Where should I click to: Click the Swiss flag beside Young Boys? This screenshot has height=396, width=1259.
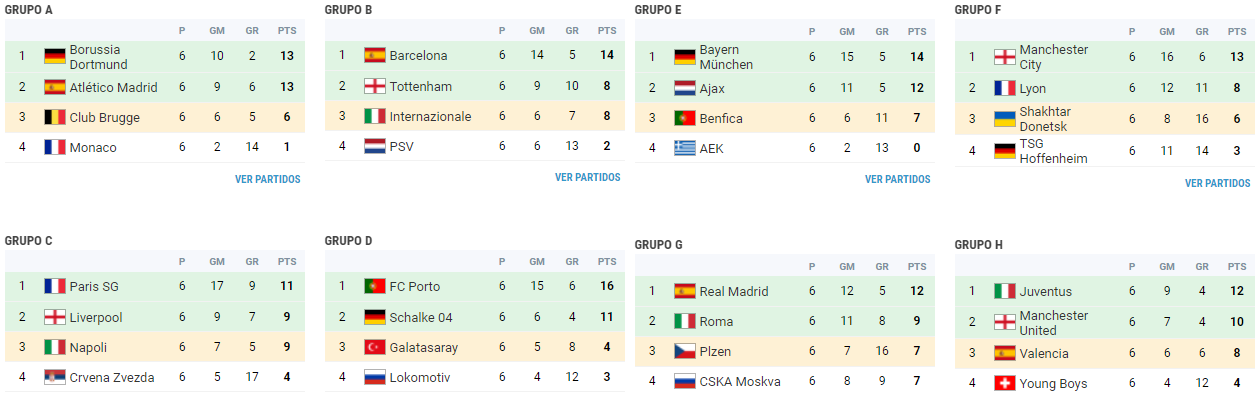pos(1005,383)
